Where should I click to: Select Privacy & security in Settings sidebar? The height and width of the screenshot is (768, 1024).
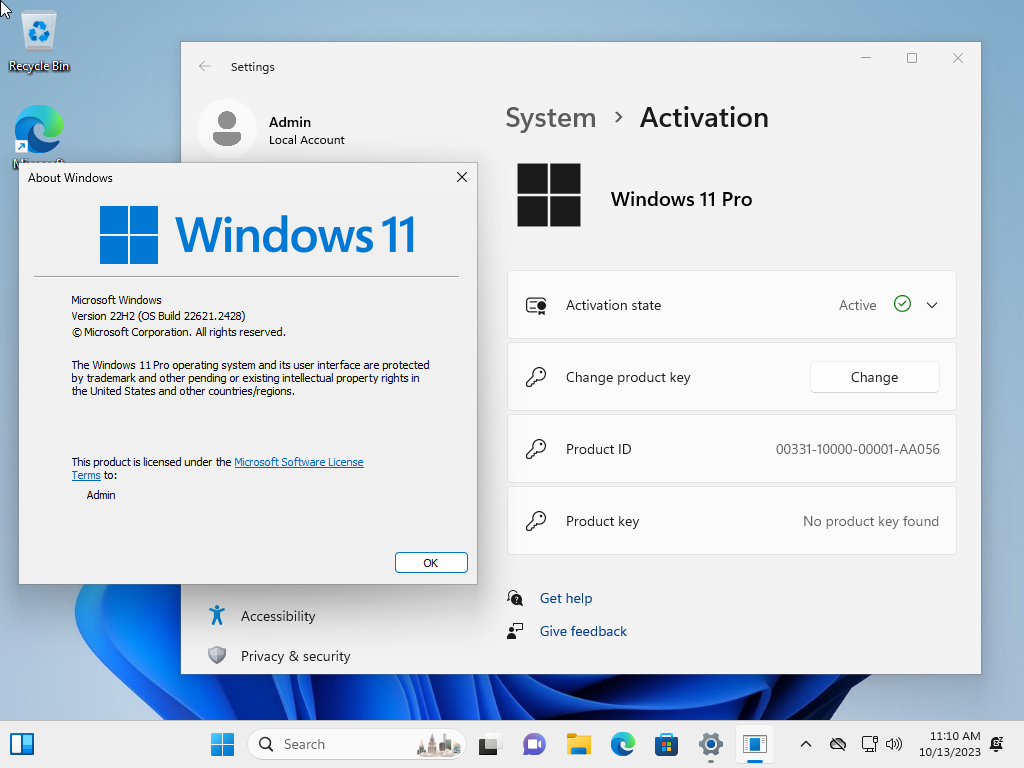click(295, 656)
